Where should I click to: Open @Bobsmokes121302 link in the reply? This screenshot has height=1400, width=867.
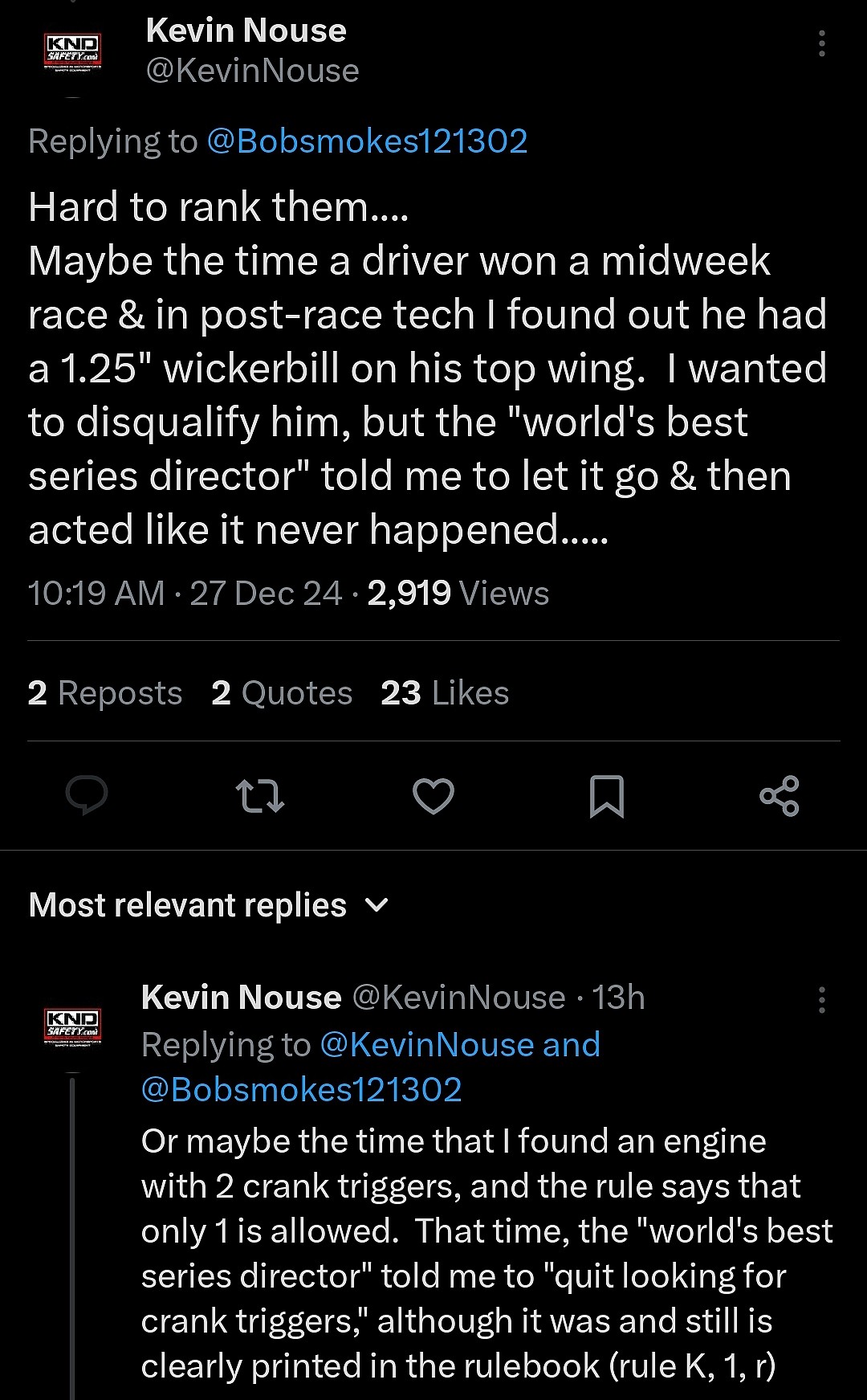point(301,1090)
